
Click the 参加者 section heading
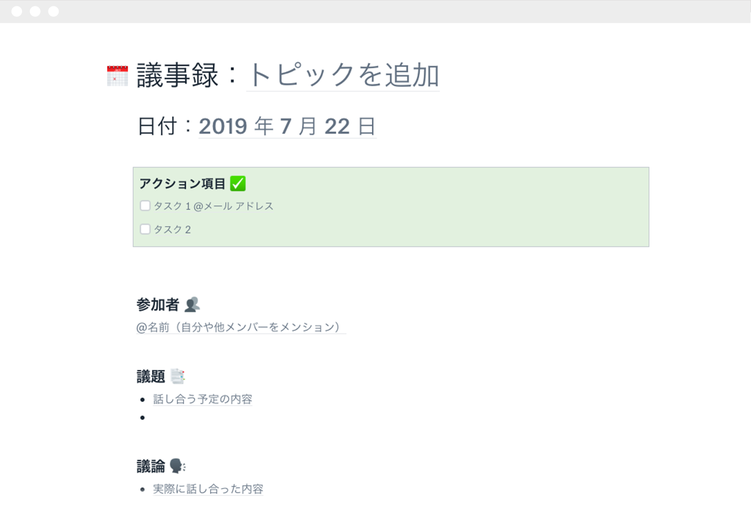(x=157, y=304)
